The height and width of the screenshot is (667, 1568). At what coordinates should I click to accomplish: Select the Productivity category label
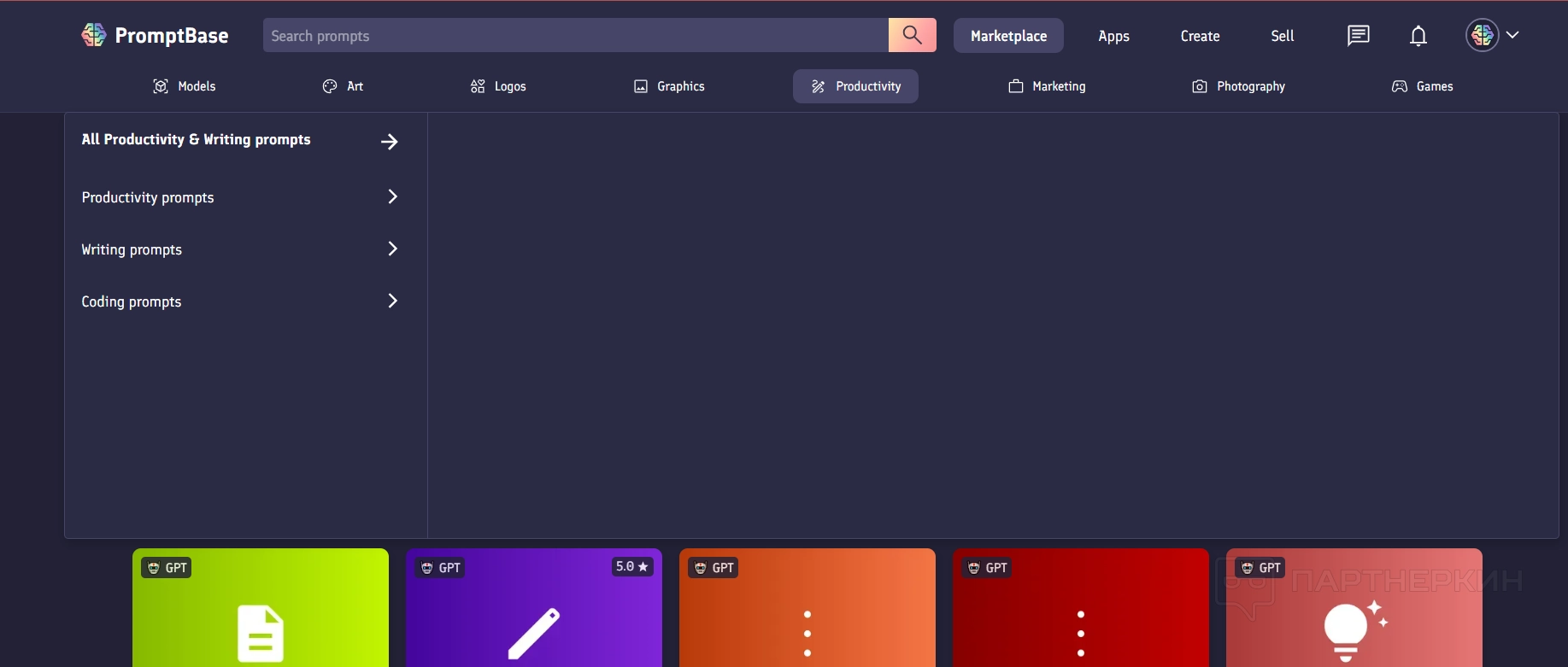coord(868,87)
